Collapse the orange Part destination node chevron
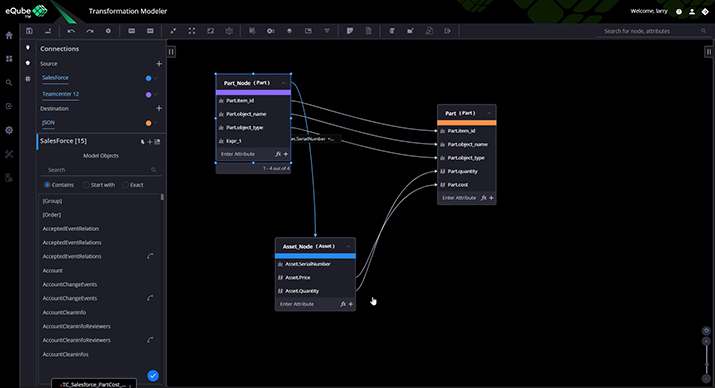 [488, 113]
